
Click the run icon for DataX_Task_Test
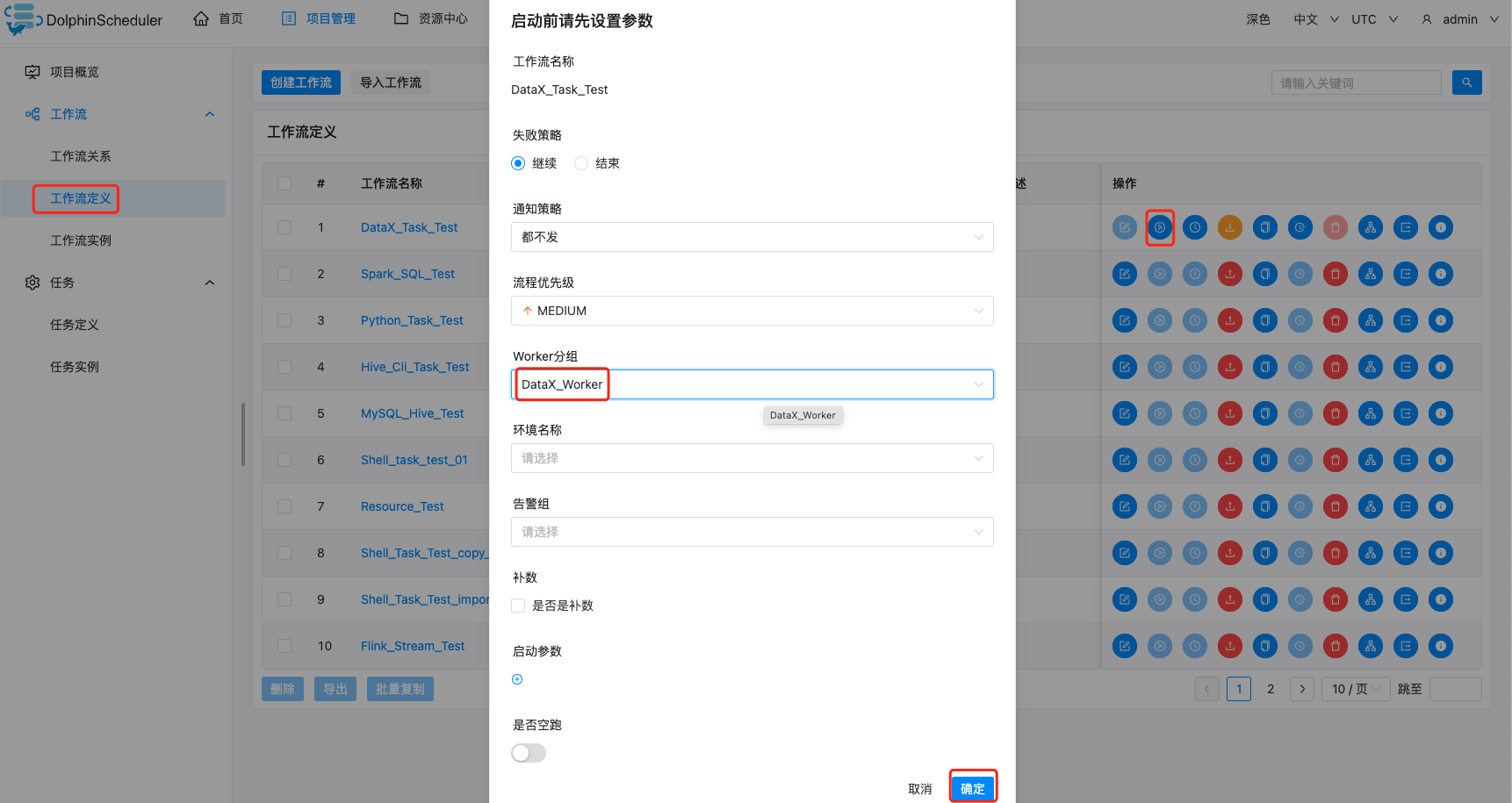1160,227
